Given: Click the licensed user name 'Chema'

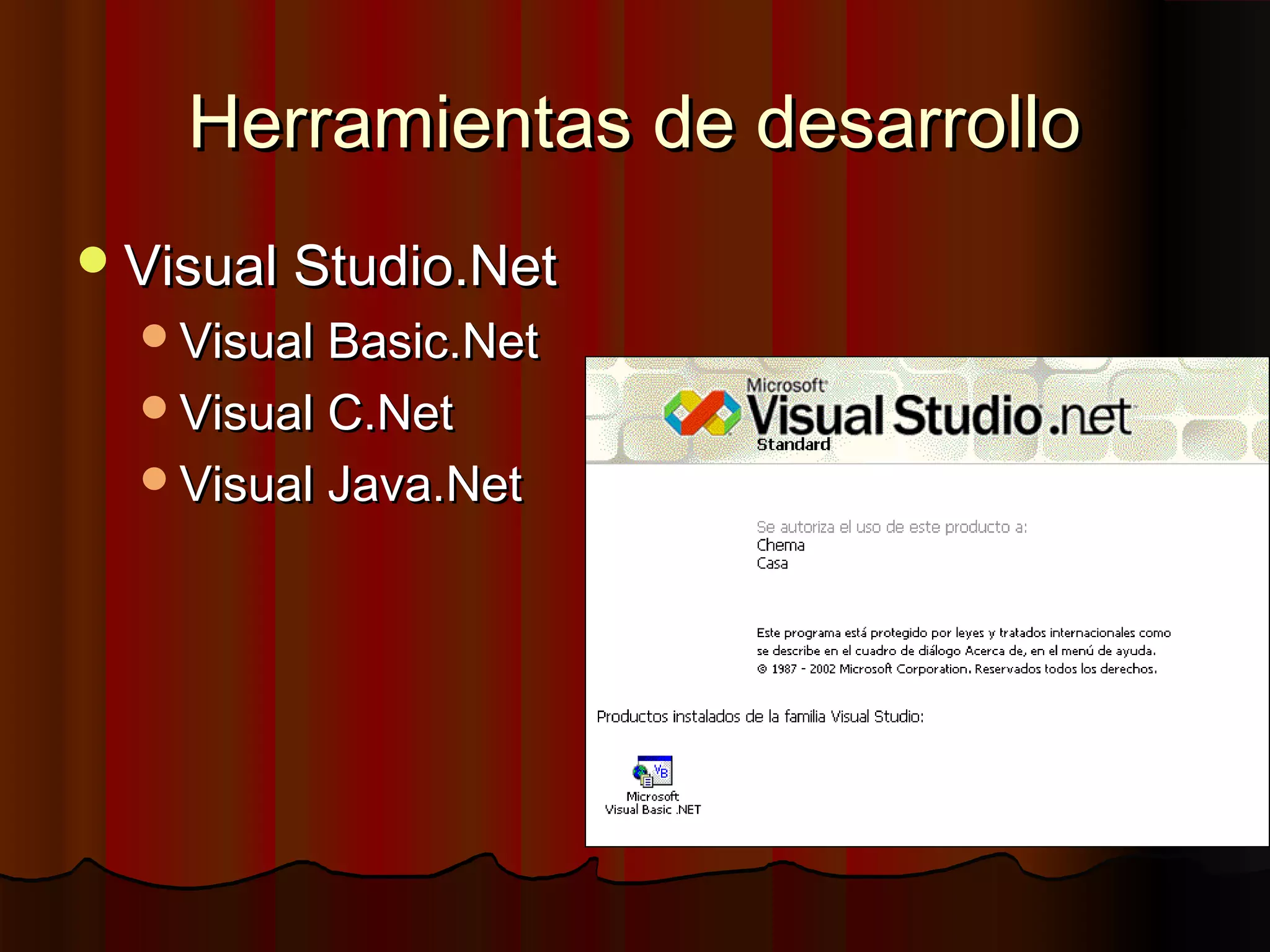Looking at the screenshot, I should [x=781, y=545].
